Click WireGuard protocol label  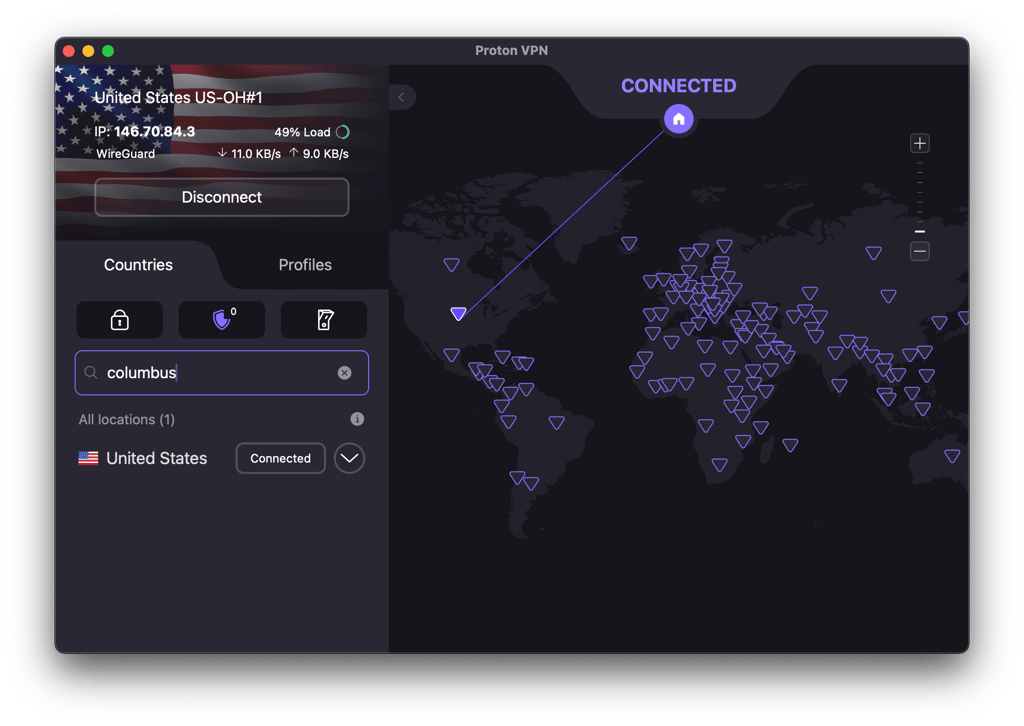(x=125, y=153)
